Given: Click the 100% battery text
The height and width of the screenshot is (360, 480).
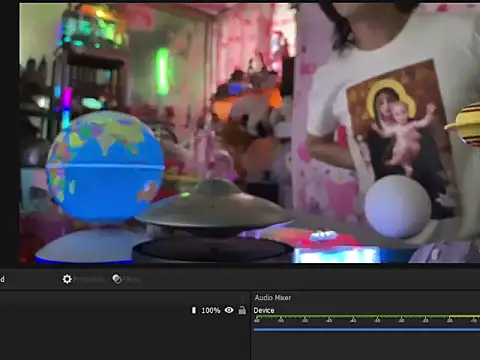Looking at the screenshot, I should (x=211, y=311).
